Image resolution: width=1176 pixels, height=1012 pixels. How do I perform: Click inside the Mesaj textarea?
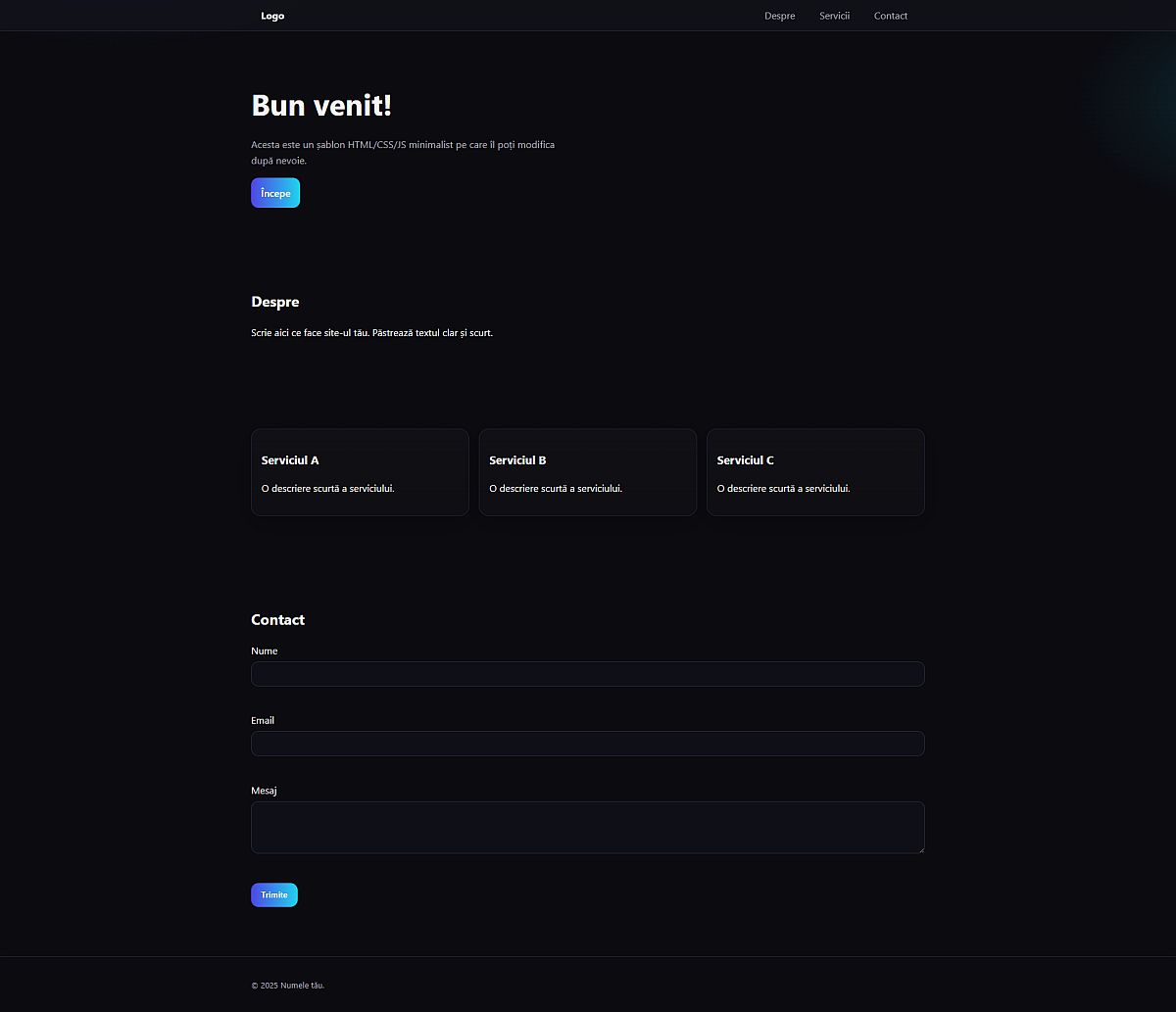(588, 828)
